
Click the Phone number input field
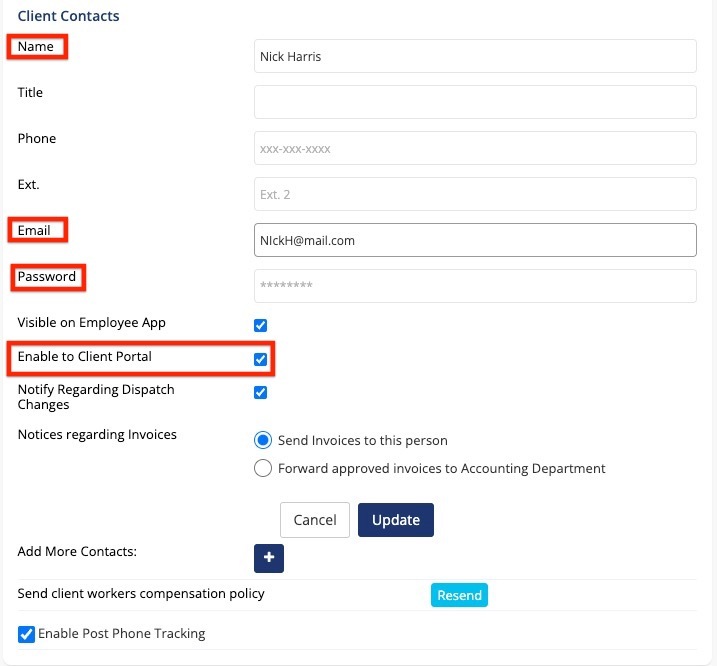(x=475, y=148)
